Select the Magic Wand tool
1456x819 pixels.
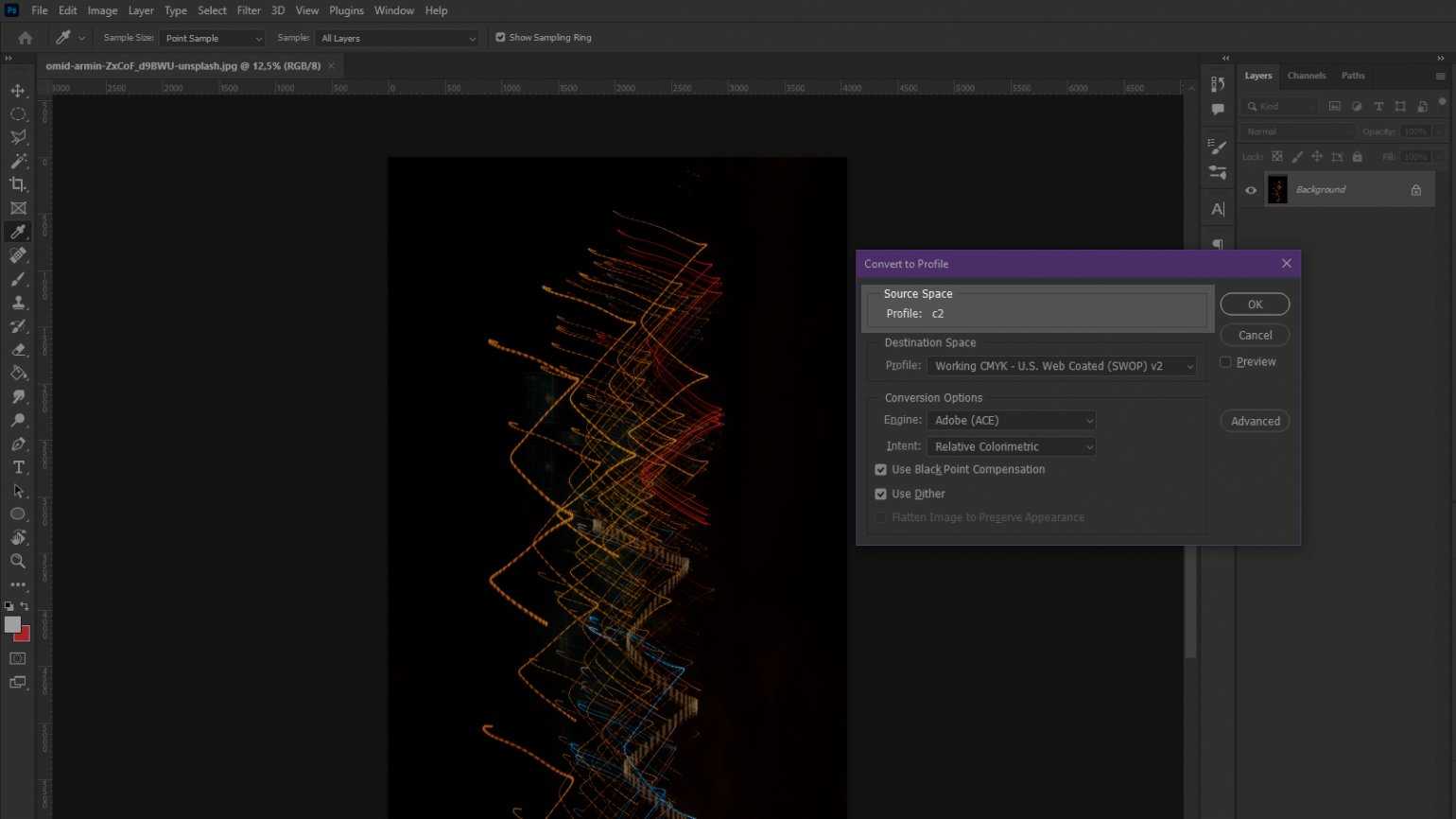tap(18, 161)
